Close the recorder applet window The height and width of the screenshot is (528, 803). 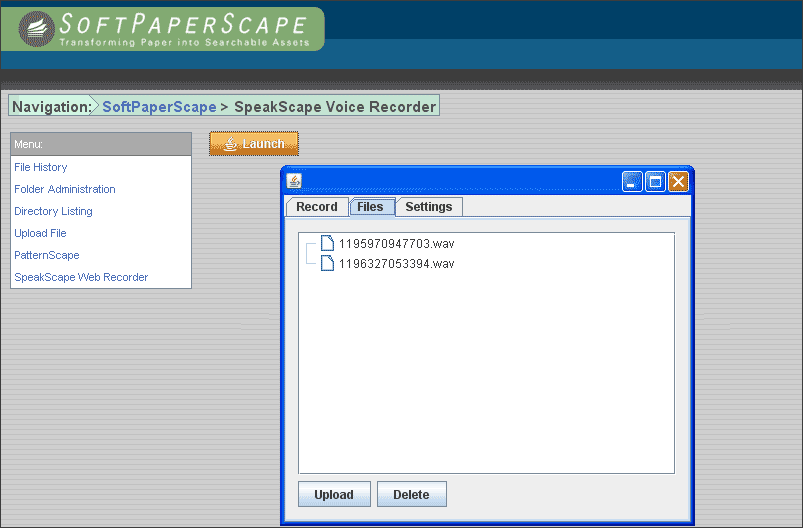click(678, 181)
